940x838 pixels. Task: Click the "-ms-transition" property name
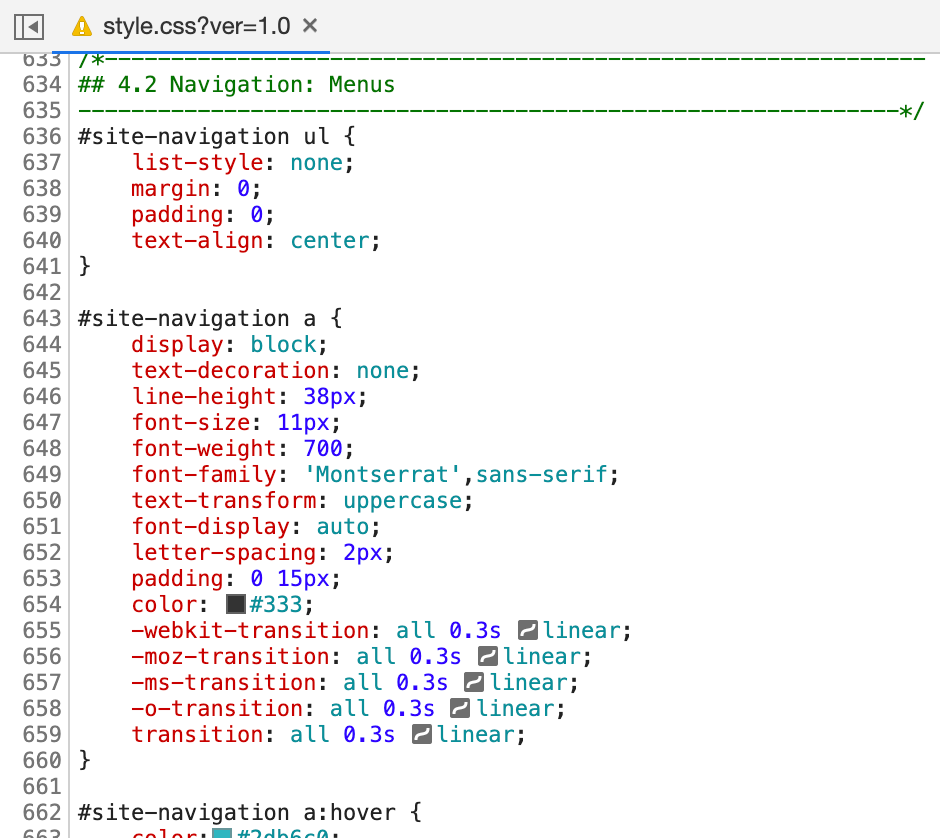(224, 682)
